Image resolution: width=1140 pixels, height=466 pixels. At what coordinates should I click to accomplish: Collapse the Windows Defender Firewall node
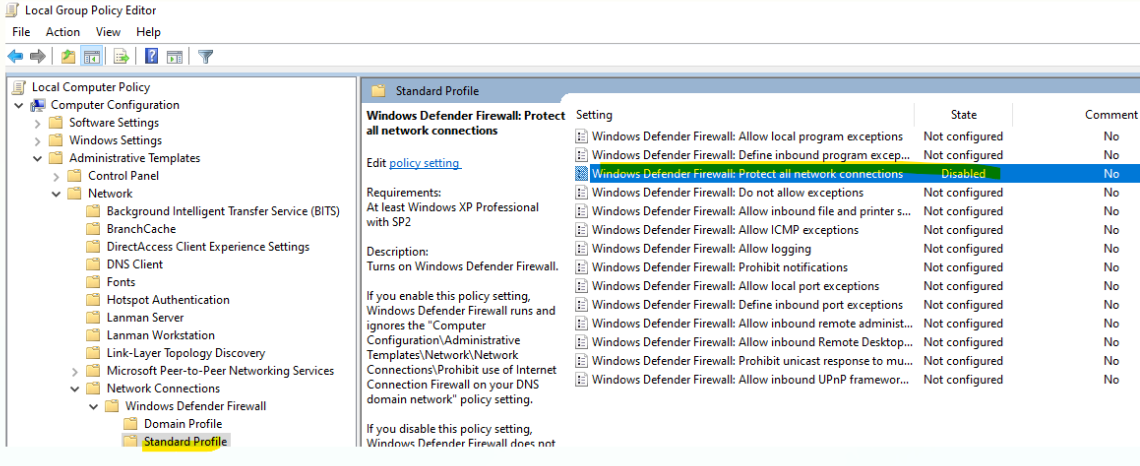[93, 406]
